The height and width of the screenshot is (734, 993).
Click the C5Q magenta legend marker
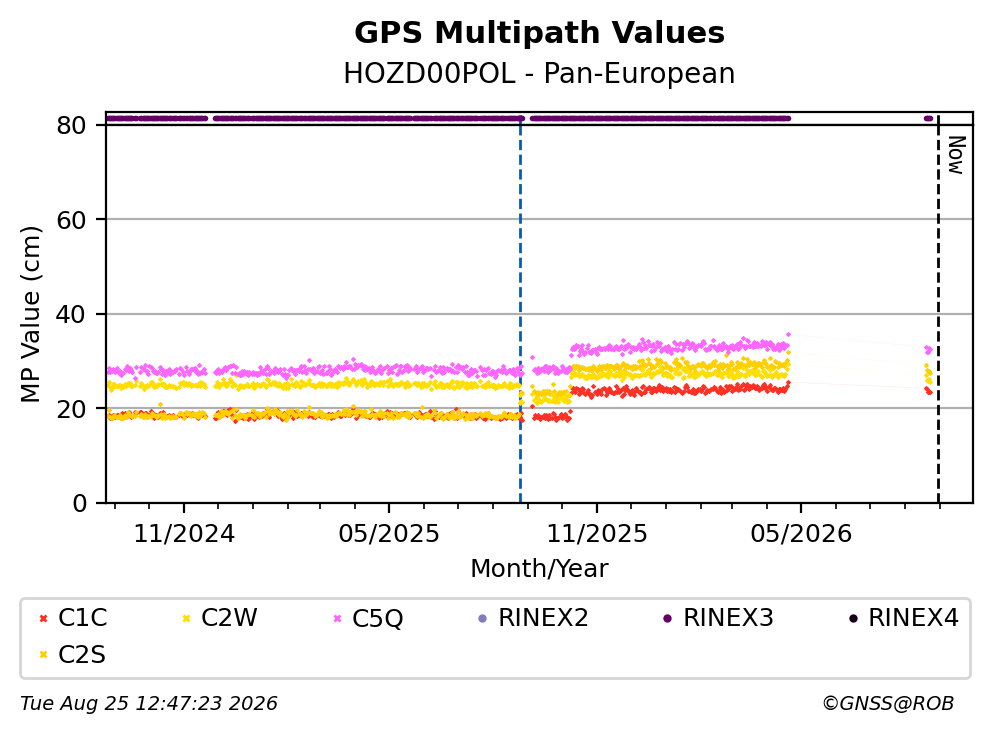[337, 618]
